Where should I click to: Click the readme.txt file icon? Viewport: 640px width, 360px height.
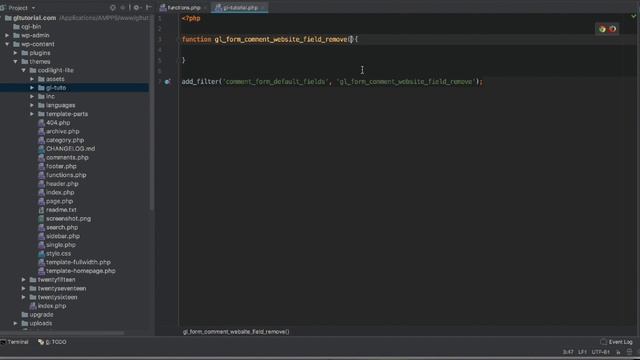click(41, 210)
